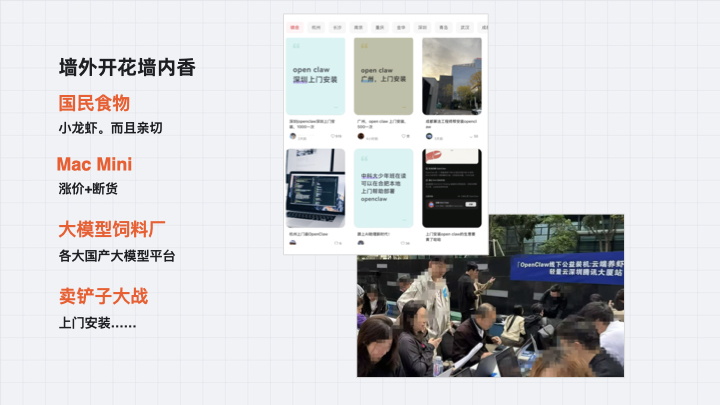Screen dimensions: 720x405
Task: Click the author avatar under the 广州 post
Action: pos(360,136)
